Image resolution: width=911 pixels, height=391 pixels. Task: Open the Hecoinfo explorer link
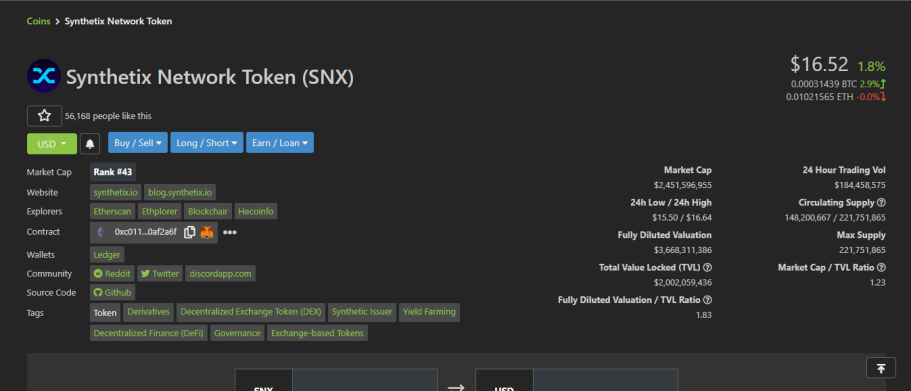[256, 211]
